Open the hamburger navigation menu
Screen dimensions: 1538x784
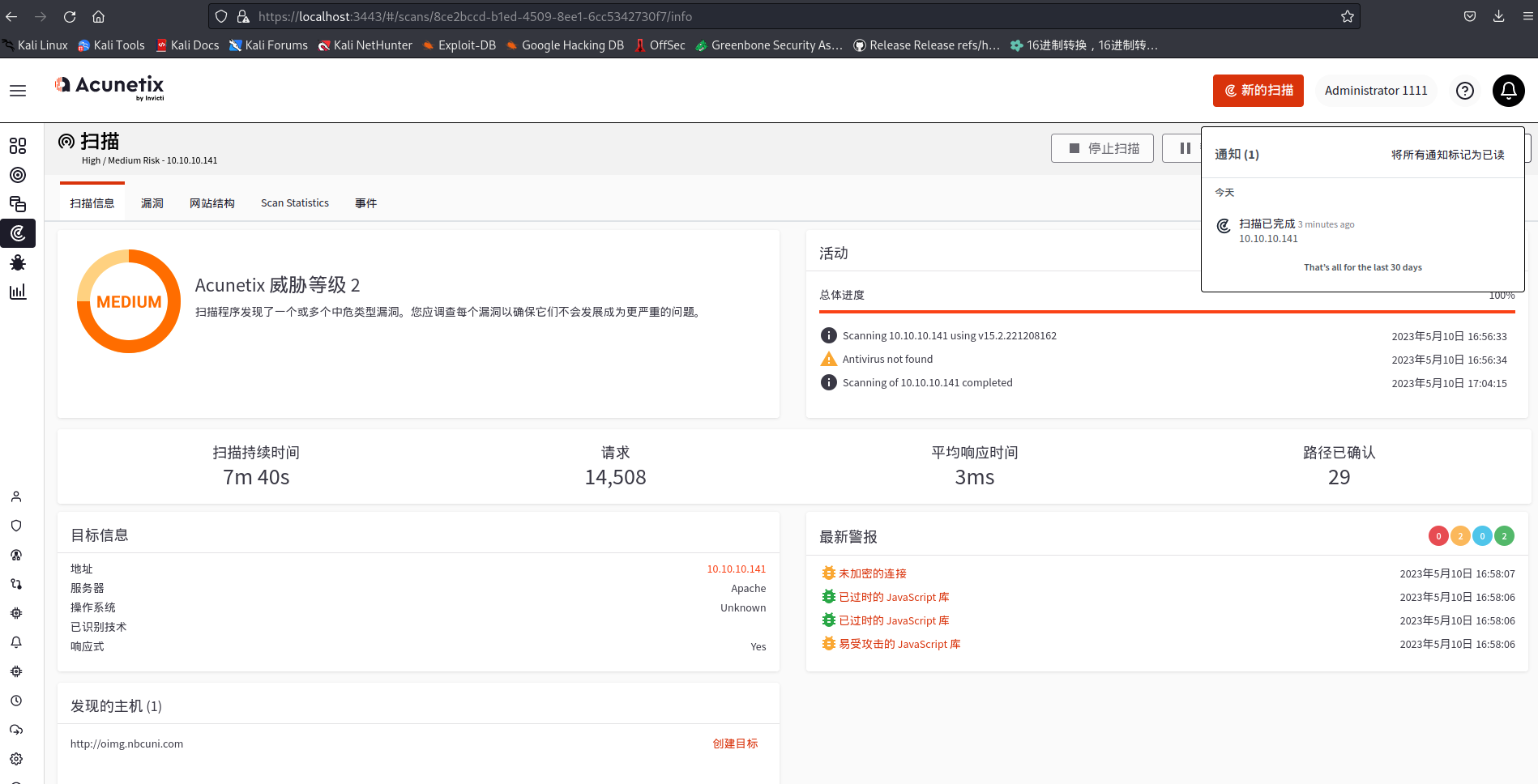click(18, 91)
